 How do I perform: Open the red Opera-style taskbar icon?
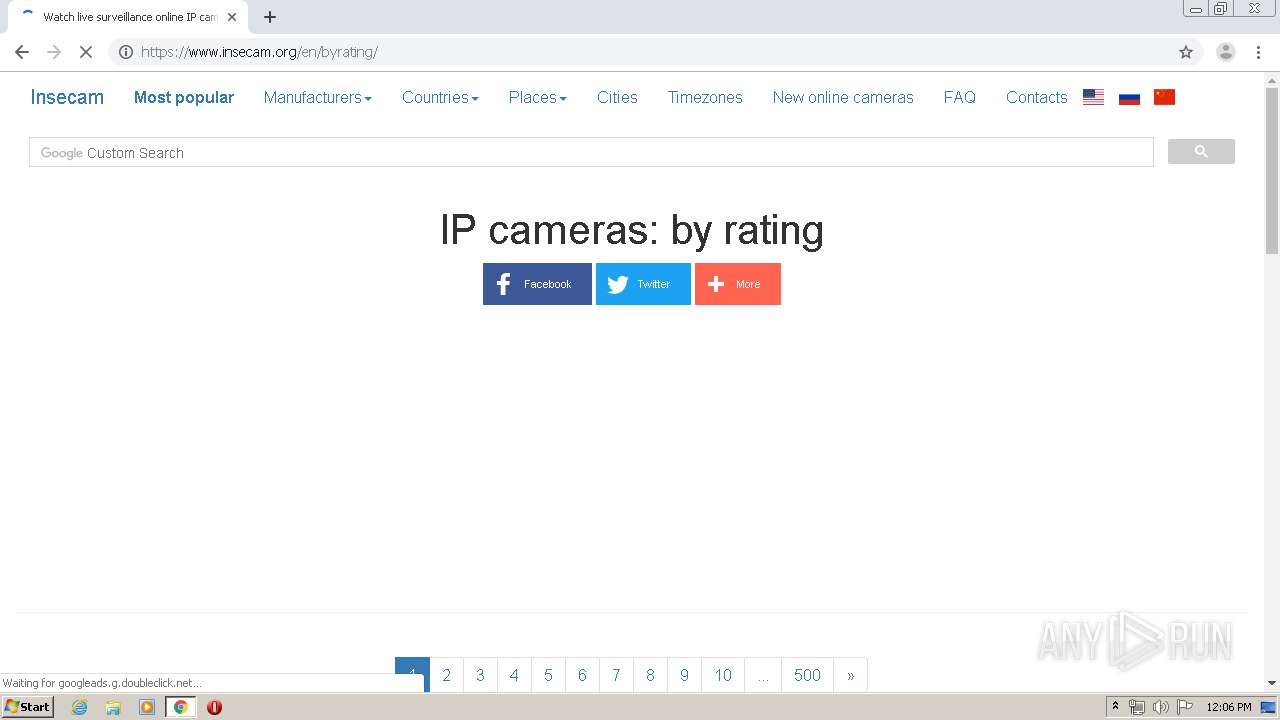point(214,707)
